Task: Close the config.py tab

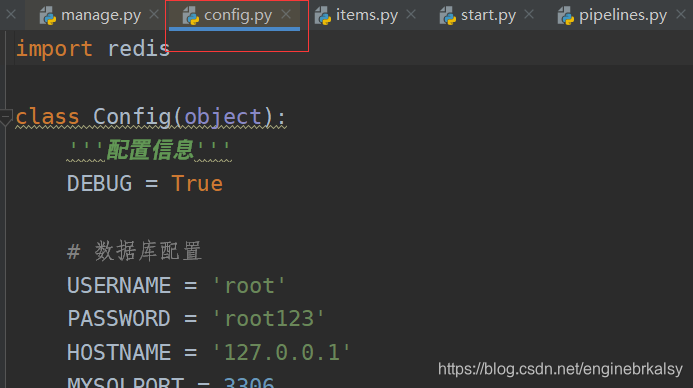Action: (x=286, y=15)
